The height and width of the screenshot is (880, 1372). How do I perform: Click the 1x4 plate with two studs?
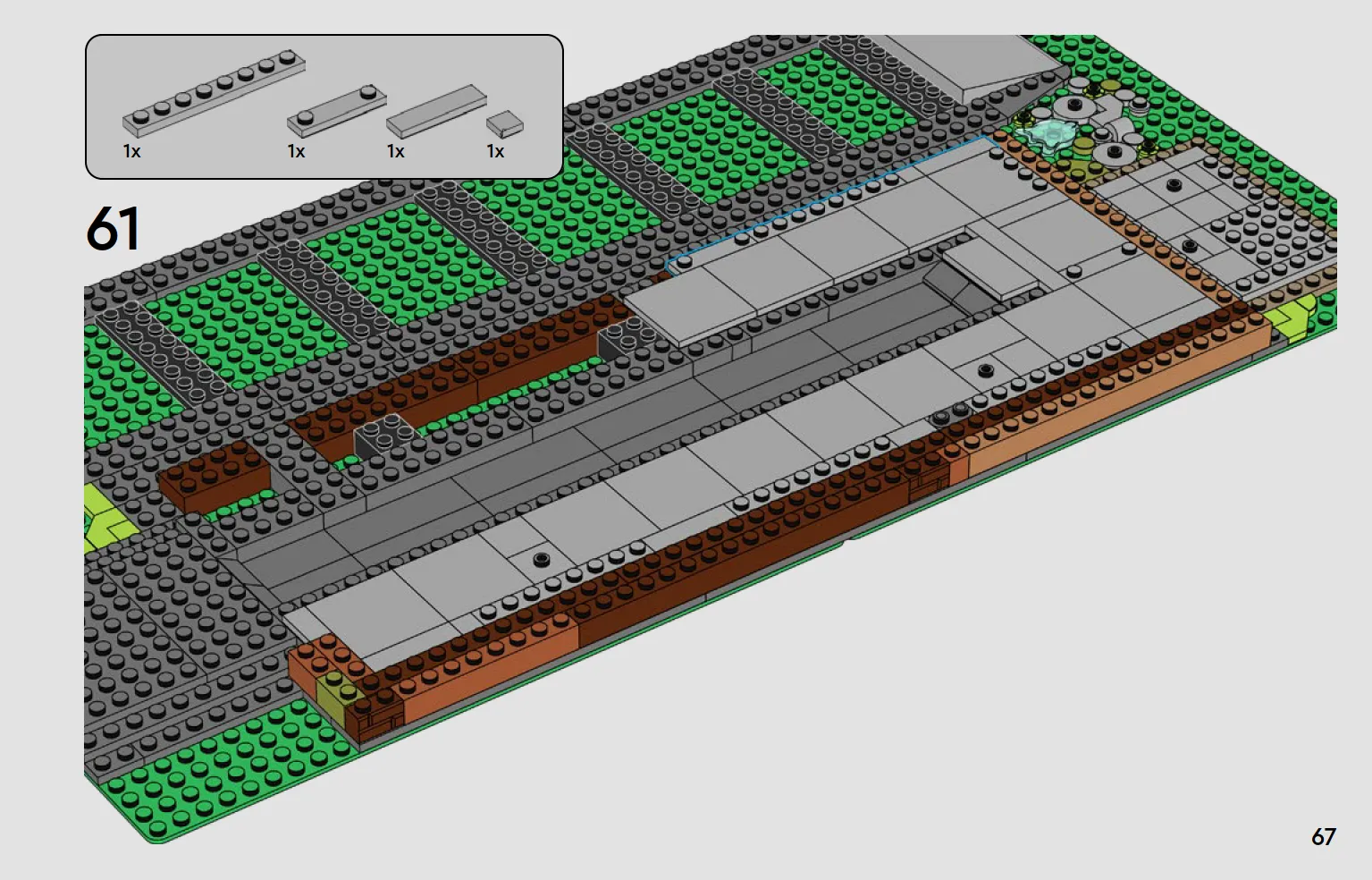coord(337,112)
